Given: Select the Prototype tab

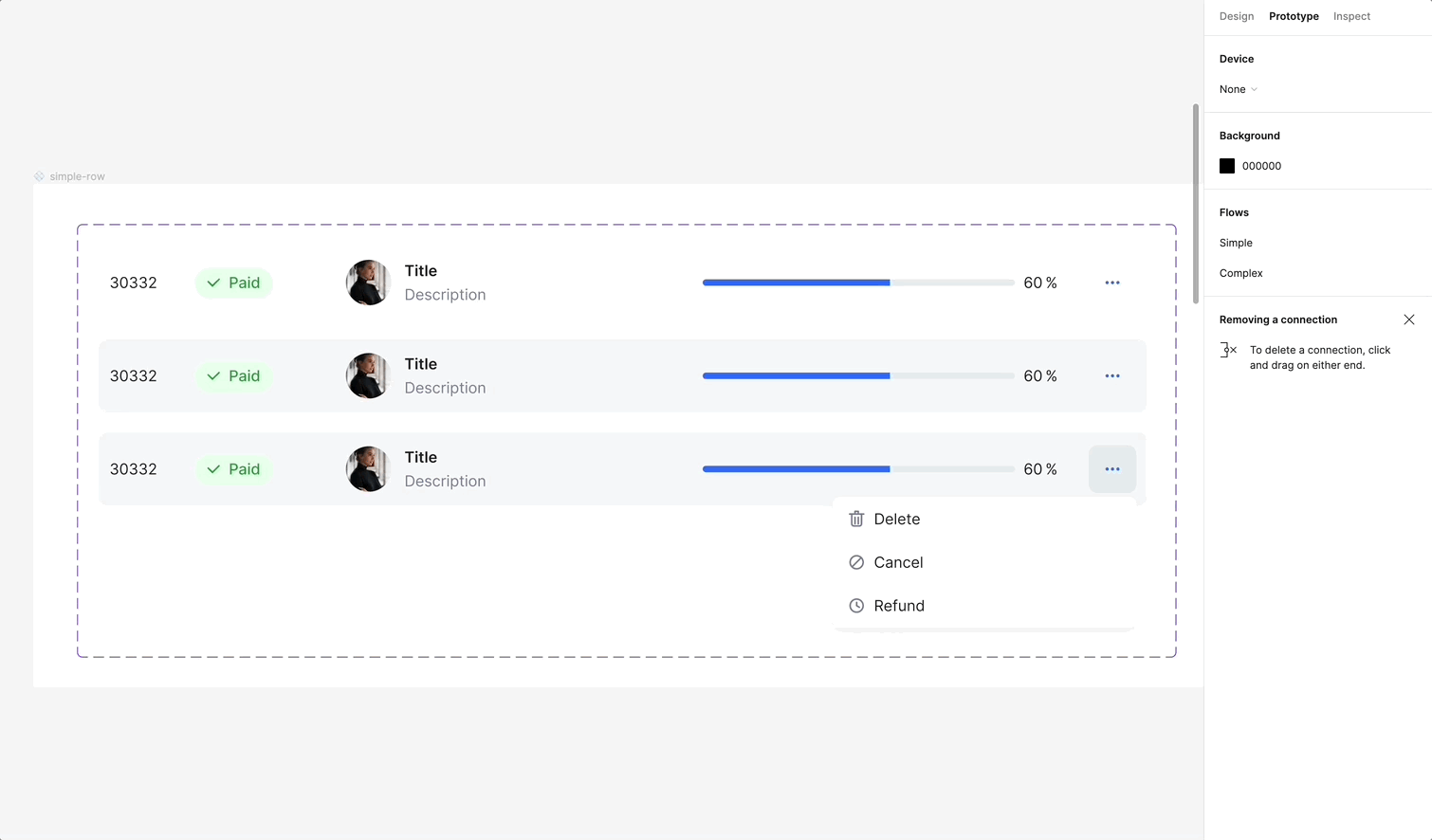Looking at the screenshot, I should point(1294,16).
